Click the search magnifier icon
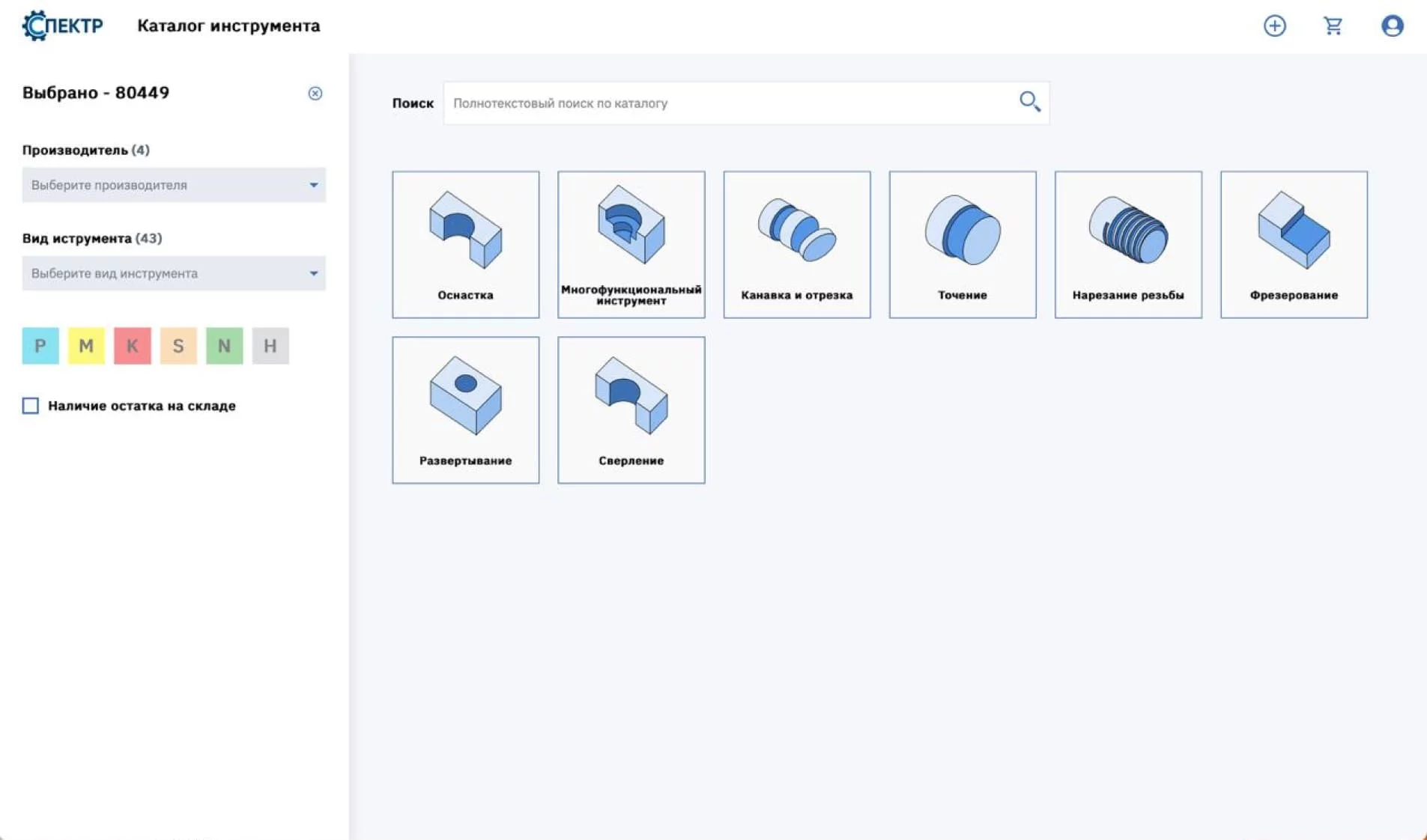Screen dimensions: 1427x840 (x=1029, y=102)
